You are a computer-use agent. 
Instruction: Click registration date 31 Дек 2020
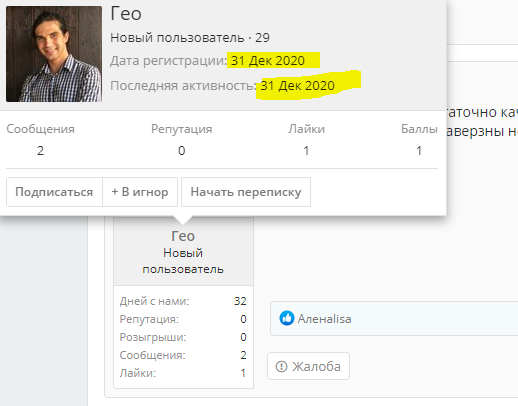tap(268, 61)
